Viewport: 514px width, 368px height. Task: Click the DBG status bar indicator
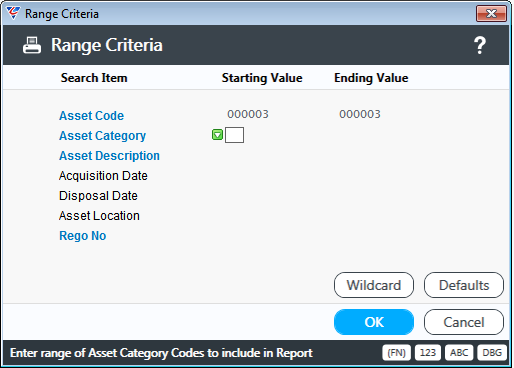492,353
